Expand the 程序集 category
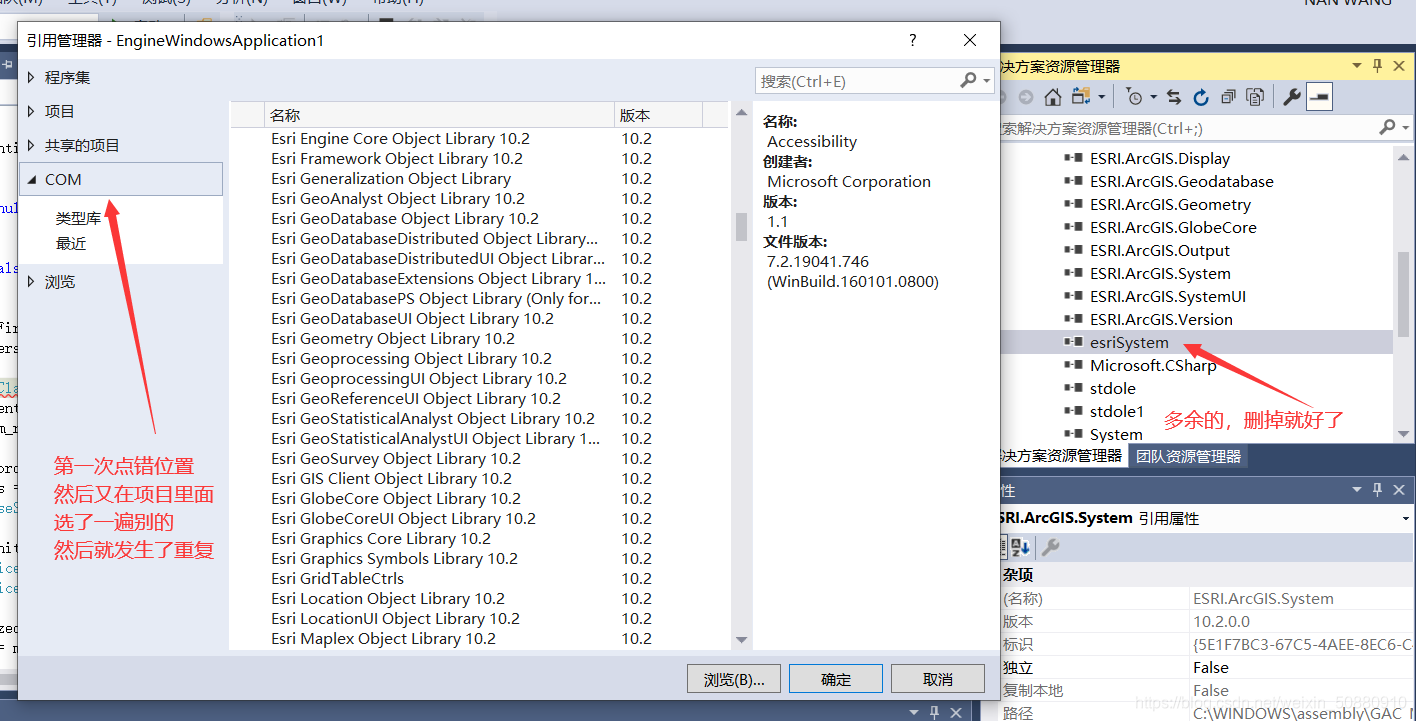 pos(32,77)
